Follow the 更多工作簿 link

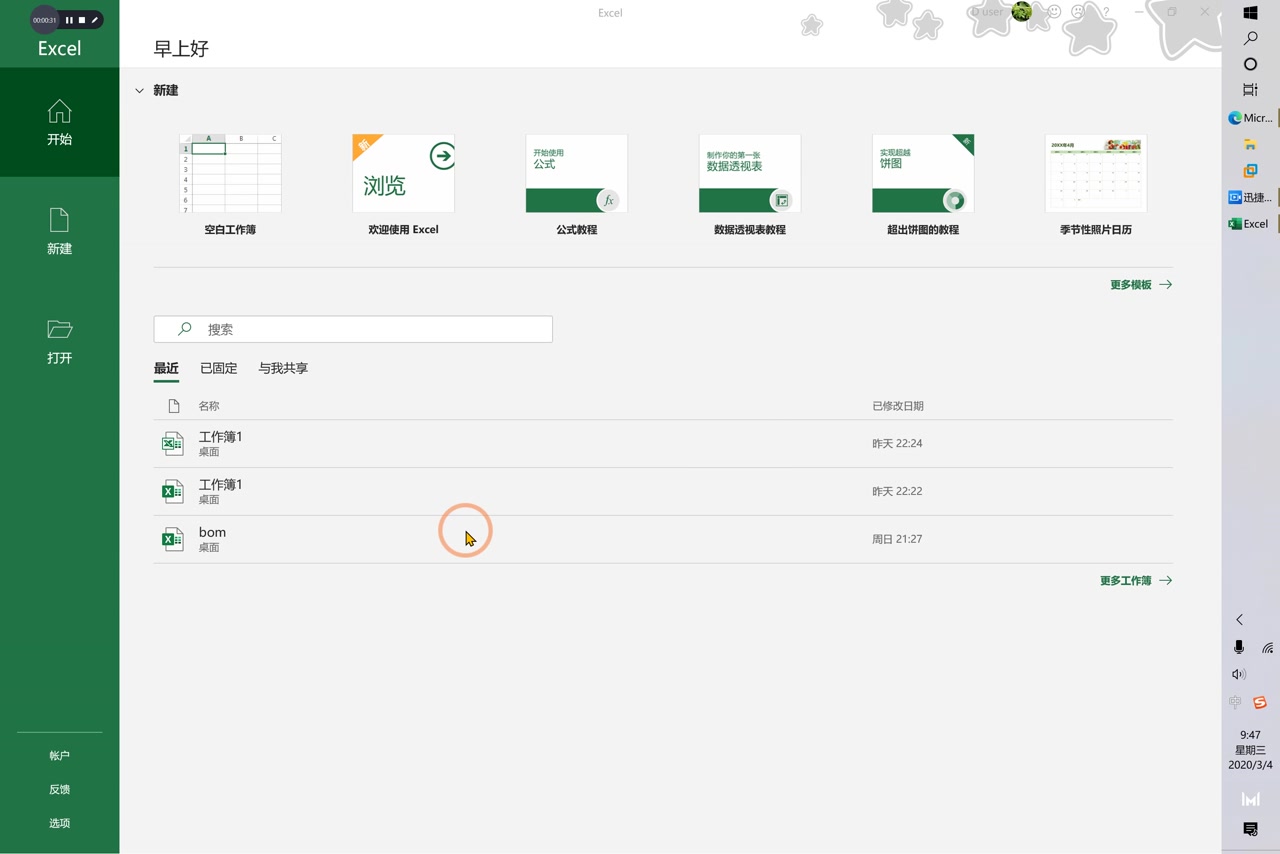[1135, 581]
